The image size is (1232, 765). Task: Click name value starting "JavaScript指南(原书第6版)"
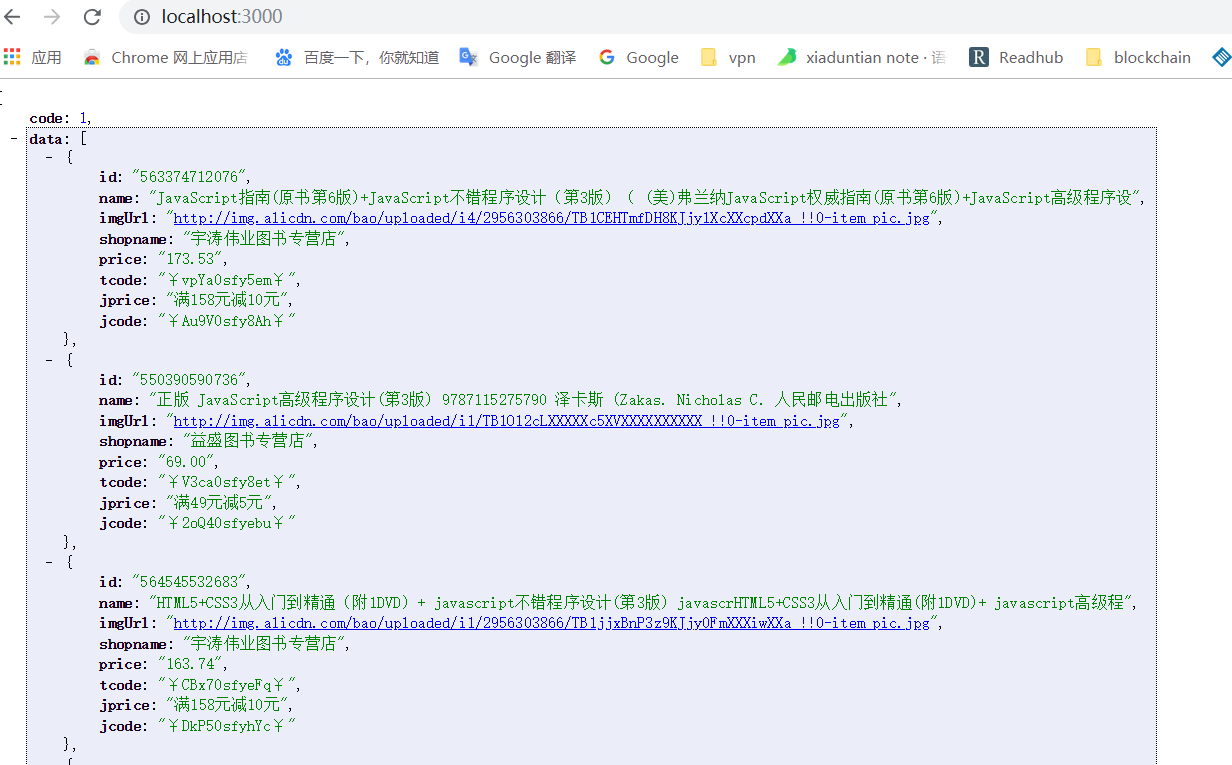(646, 198)
